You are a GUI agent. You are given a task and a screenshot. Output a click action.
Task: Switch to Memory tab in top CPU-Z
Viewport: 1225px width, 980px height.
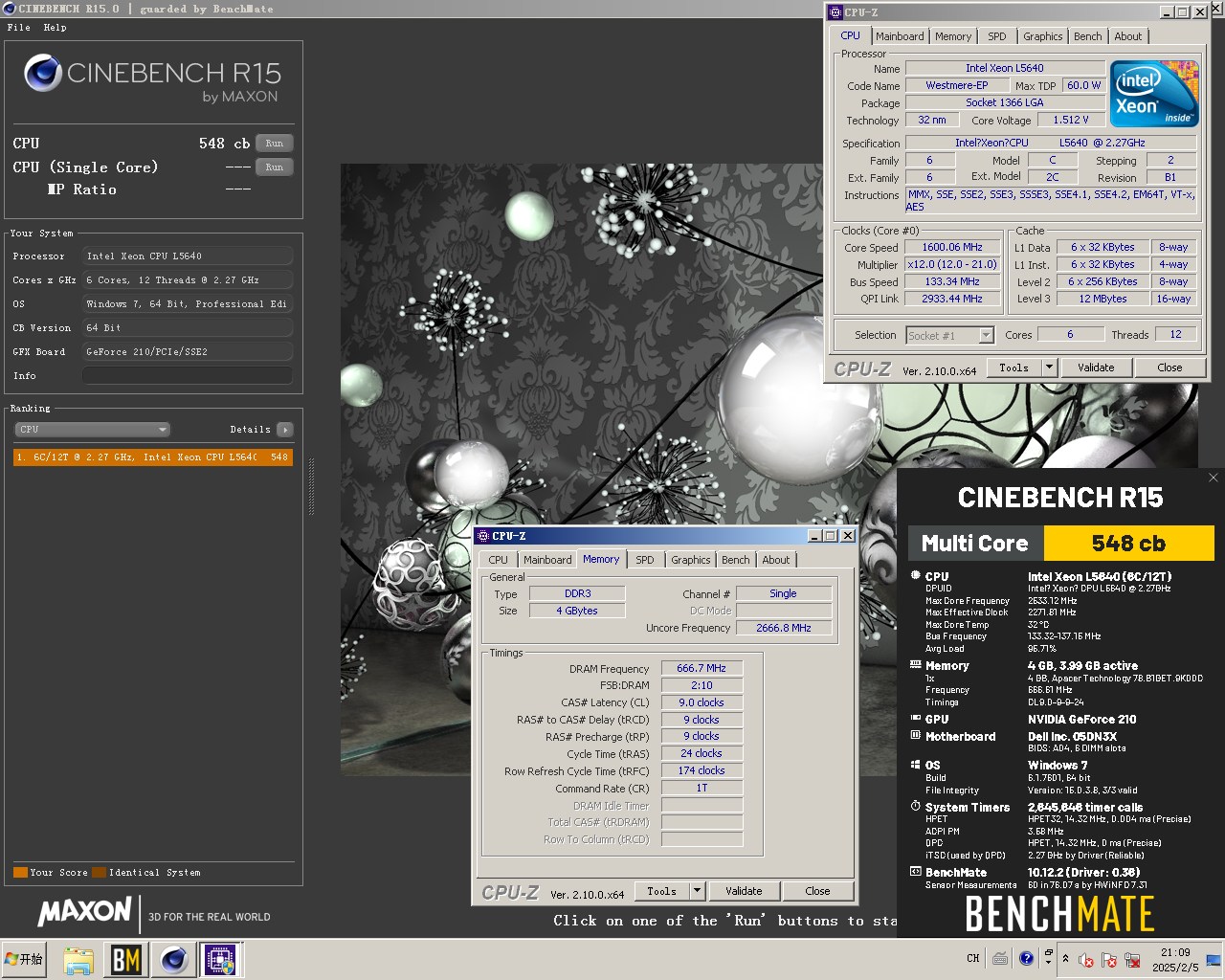pos(953,36)
